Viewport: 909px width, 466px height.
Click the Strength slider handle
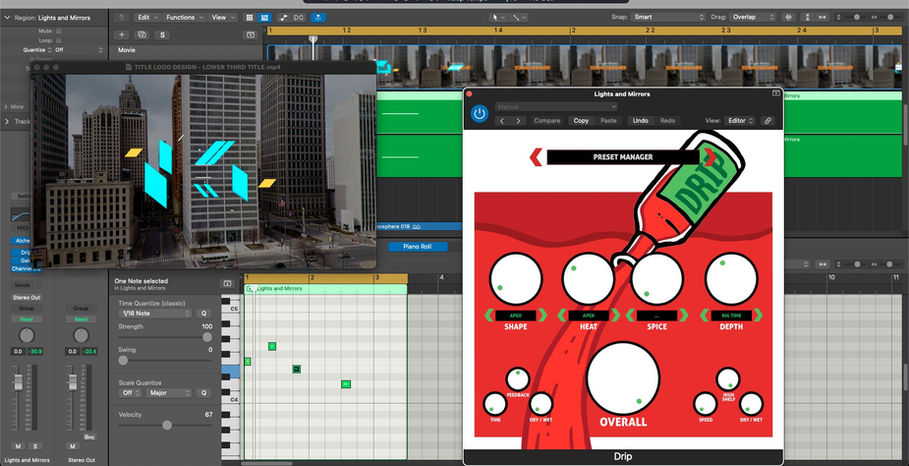207,337
